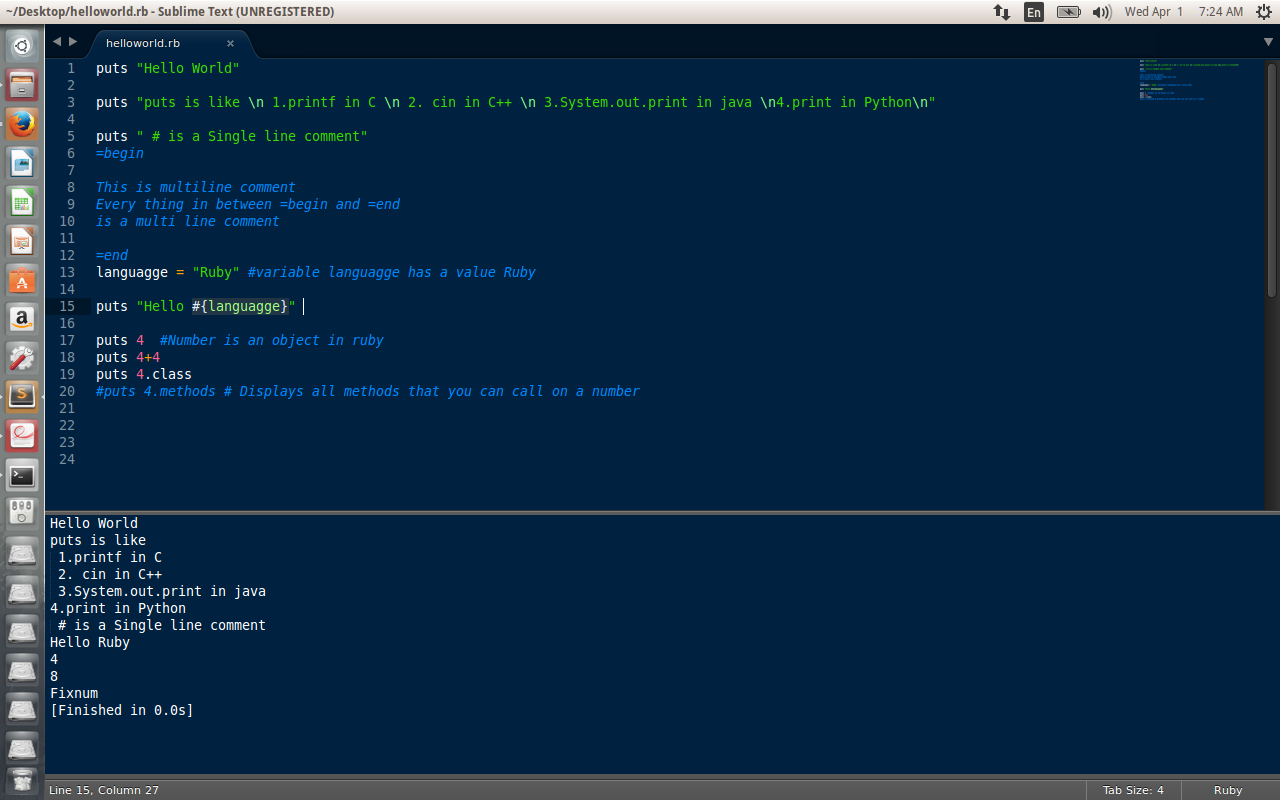The height and width of the screenshot is (800, 1280).
Task: Open LibreOffice Impress from the launcher
Action: point(21,240)
